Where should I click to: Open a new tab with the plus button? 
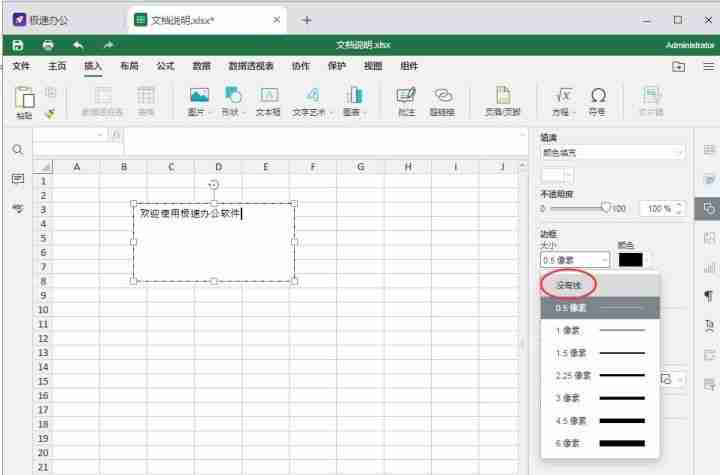point(307,20)
